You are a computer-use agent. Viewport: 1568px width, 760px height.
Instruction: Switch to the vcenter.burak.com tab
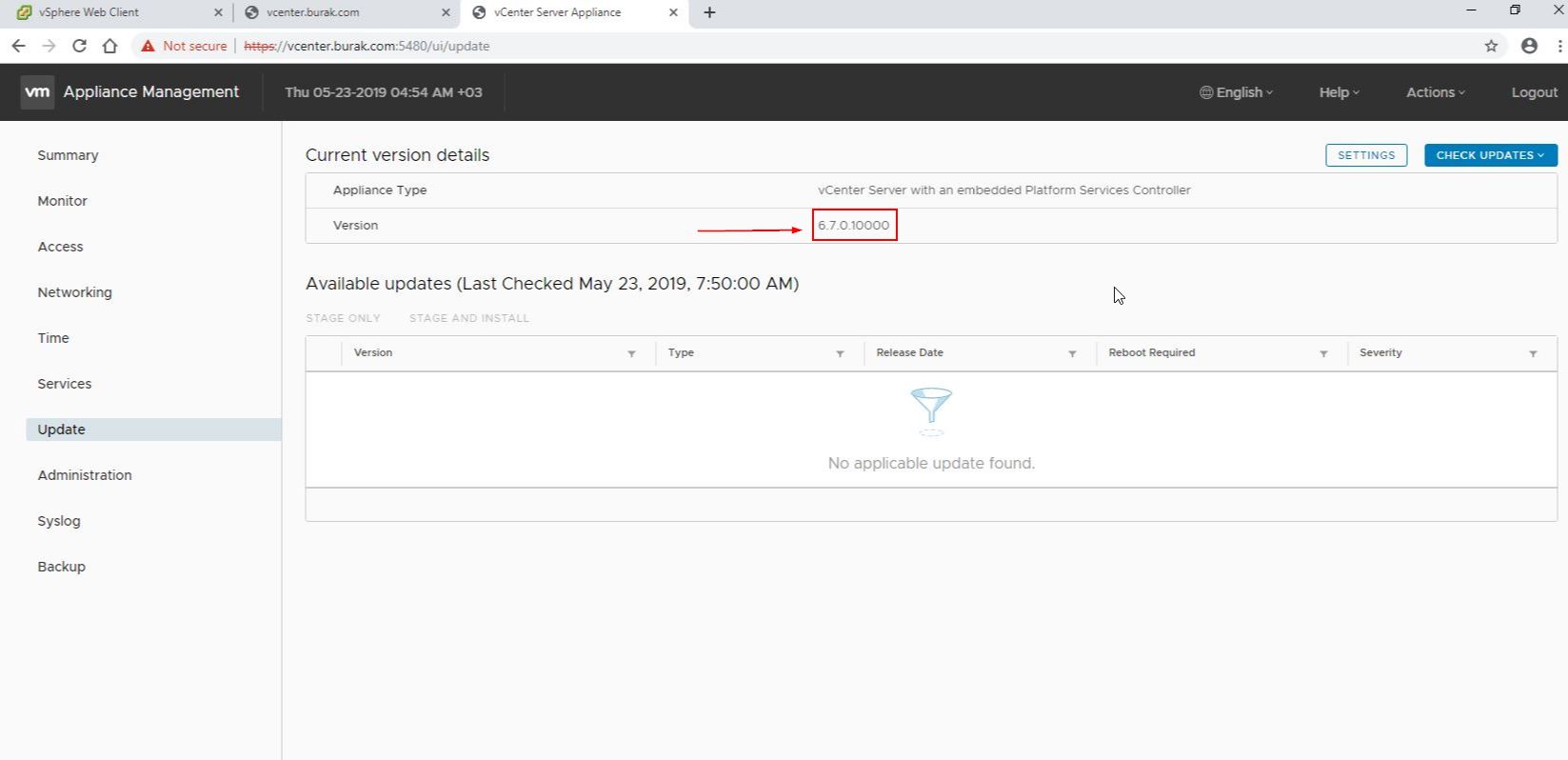click(x=345, y=12)
